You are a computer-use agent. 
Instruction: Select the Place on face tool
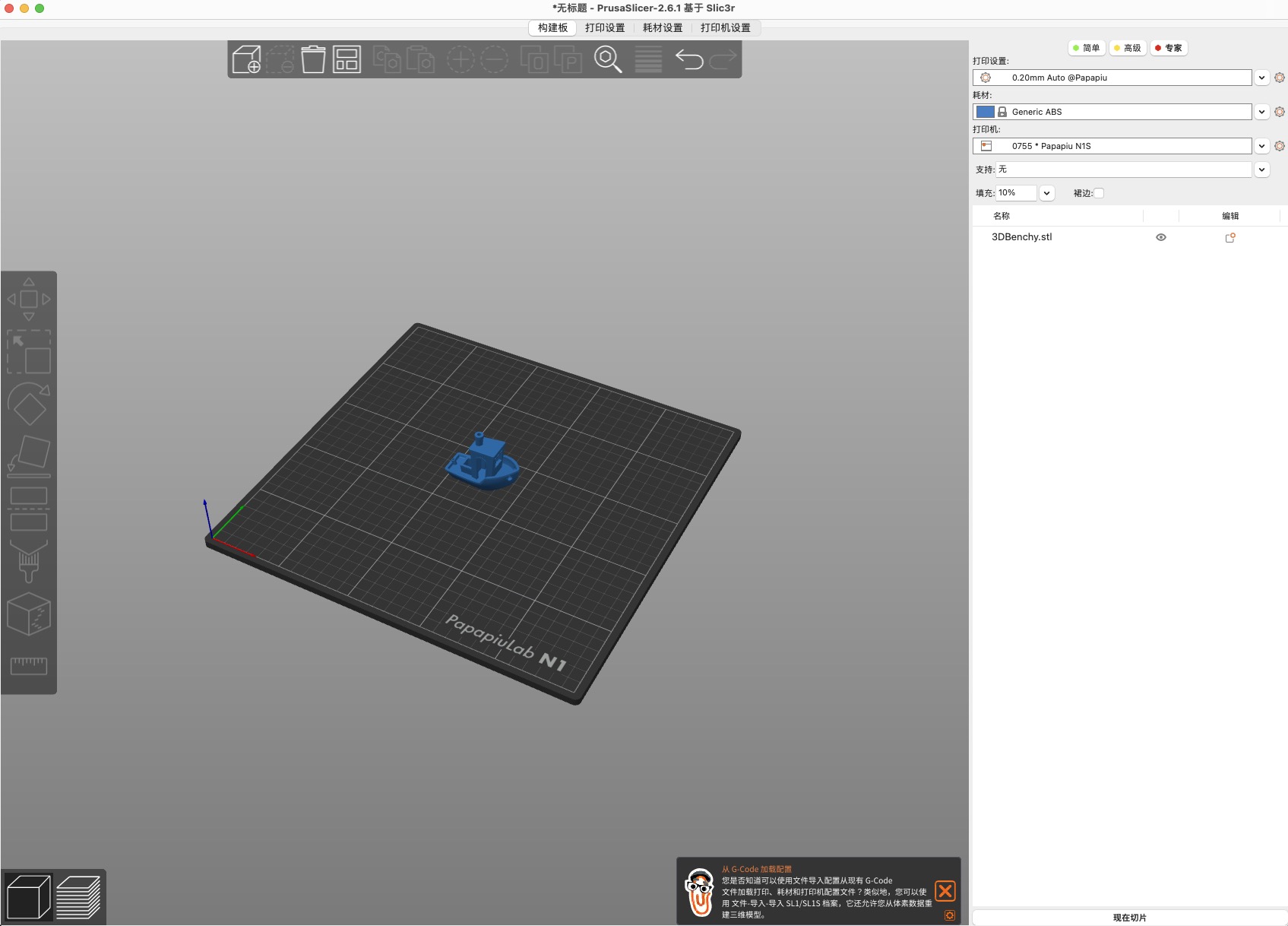pos(29,456)
